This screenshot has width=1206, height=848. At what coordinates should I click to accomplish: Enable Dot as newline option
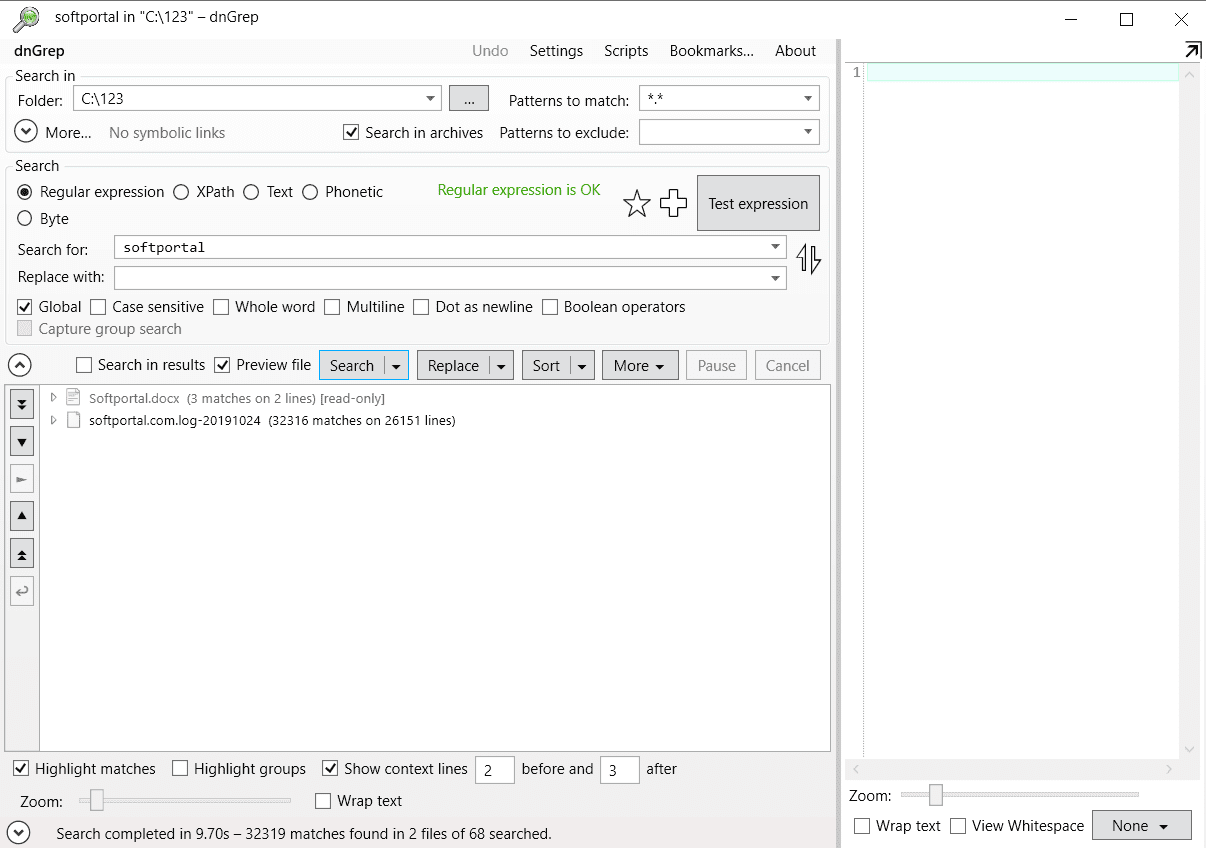pos(421,307)
